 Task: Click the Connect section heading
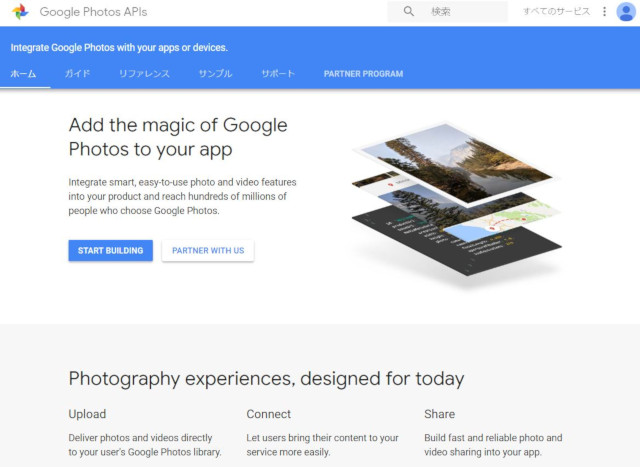point(269,414)
